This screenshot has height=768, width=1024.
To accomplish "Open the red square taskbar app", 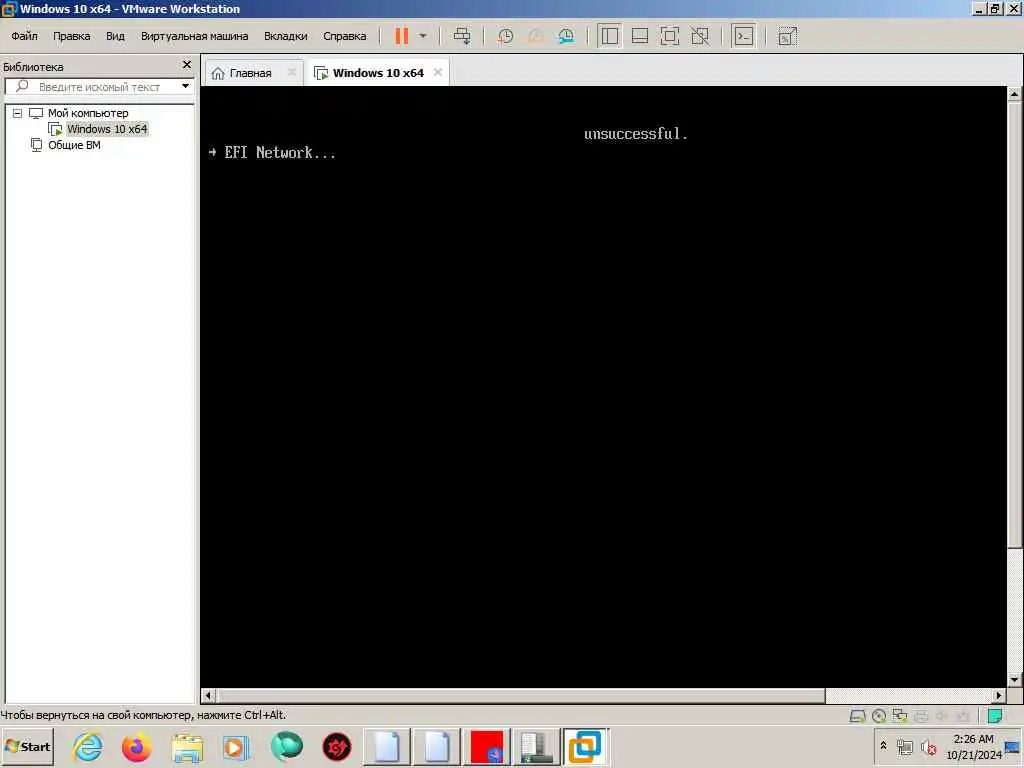I will point(487,746).
